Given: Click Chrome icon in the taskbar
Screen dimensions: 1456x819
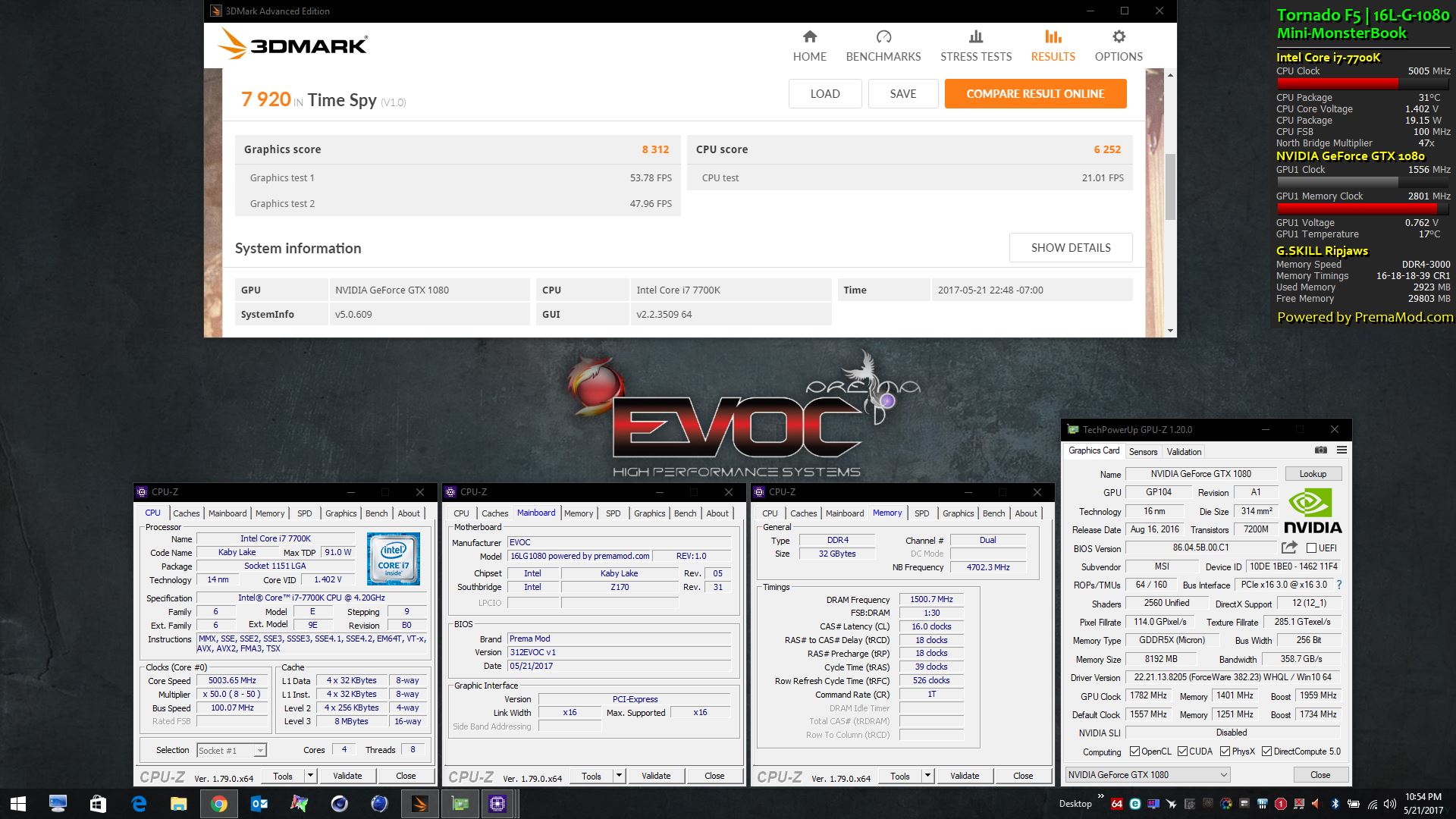Looking at the screenshot, I should (218, 804).
